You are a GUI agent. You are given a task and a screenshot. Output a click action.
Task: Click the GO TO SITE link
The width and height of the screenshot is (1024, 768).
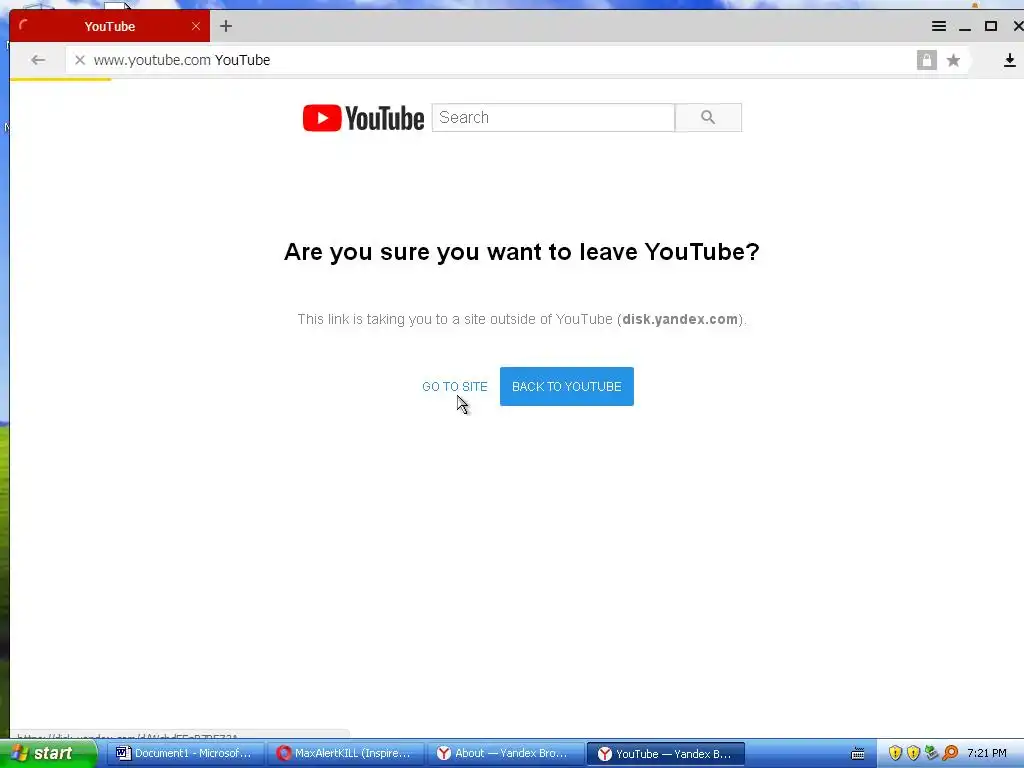point(455,387)
